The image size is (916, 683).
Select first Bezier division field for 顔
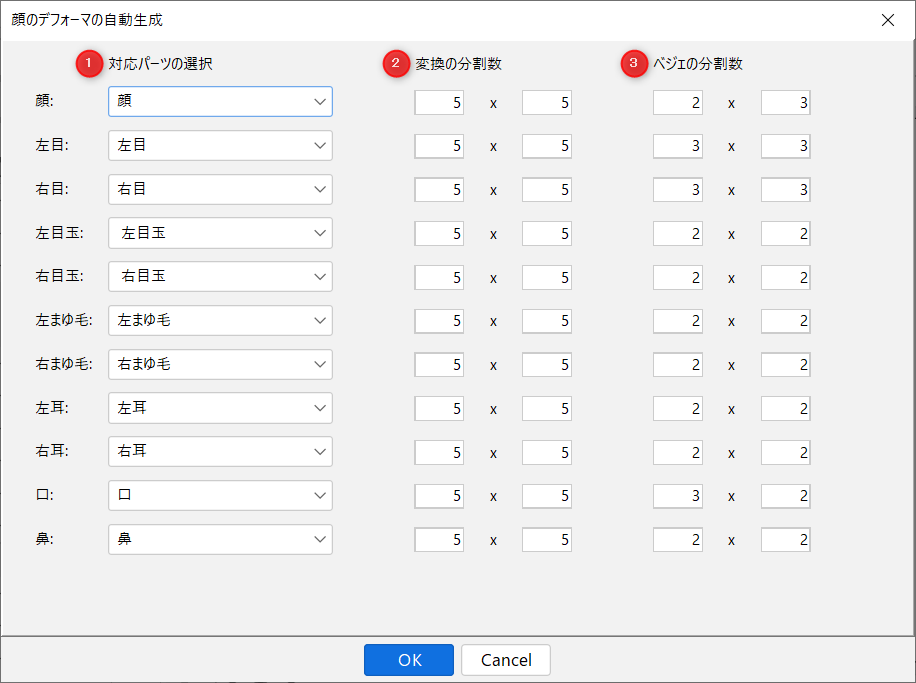(x=678, y=103)
